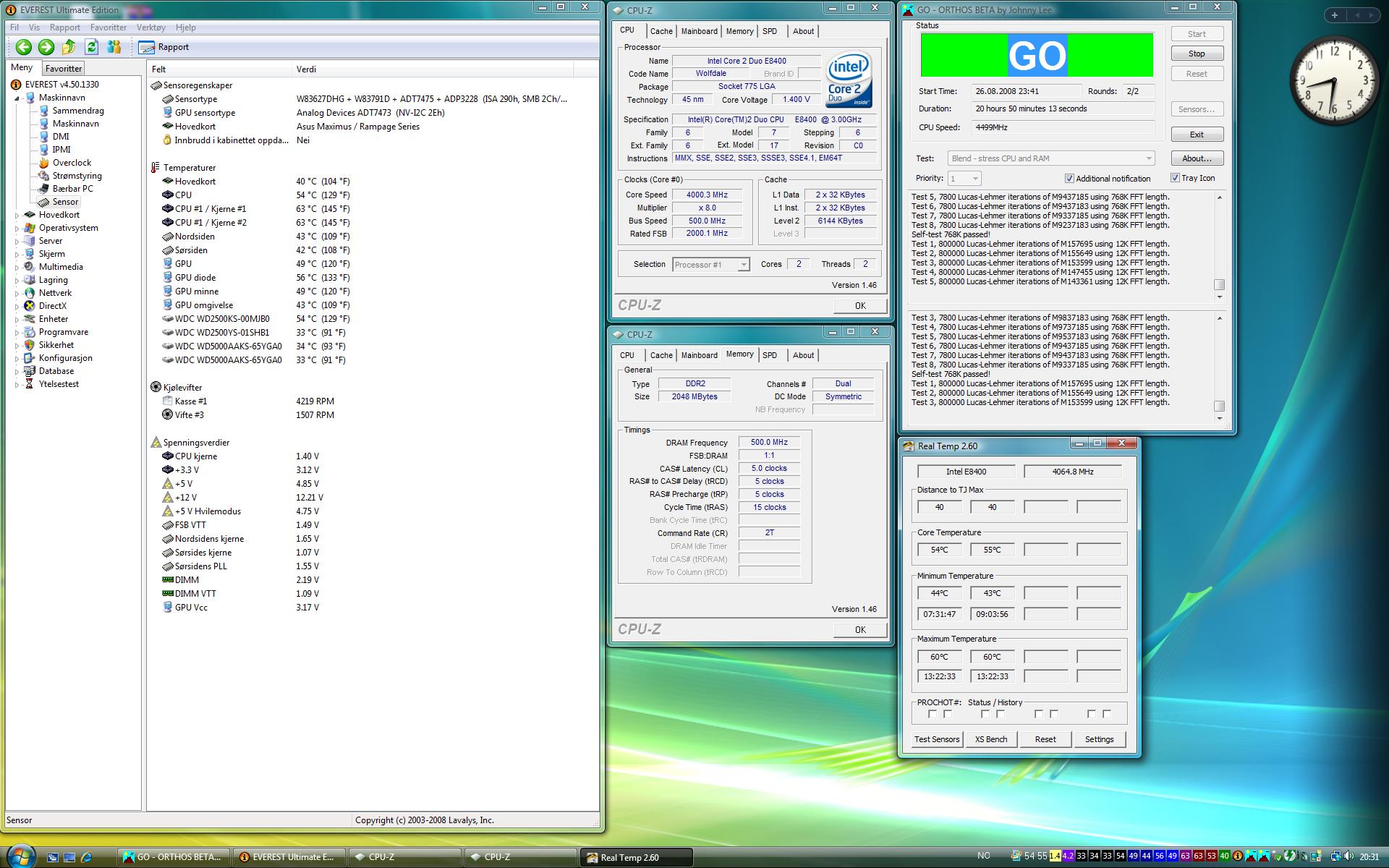Expand the Lagring tree node
Screen dimensions: 1389x868
pos(17,280)
